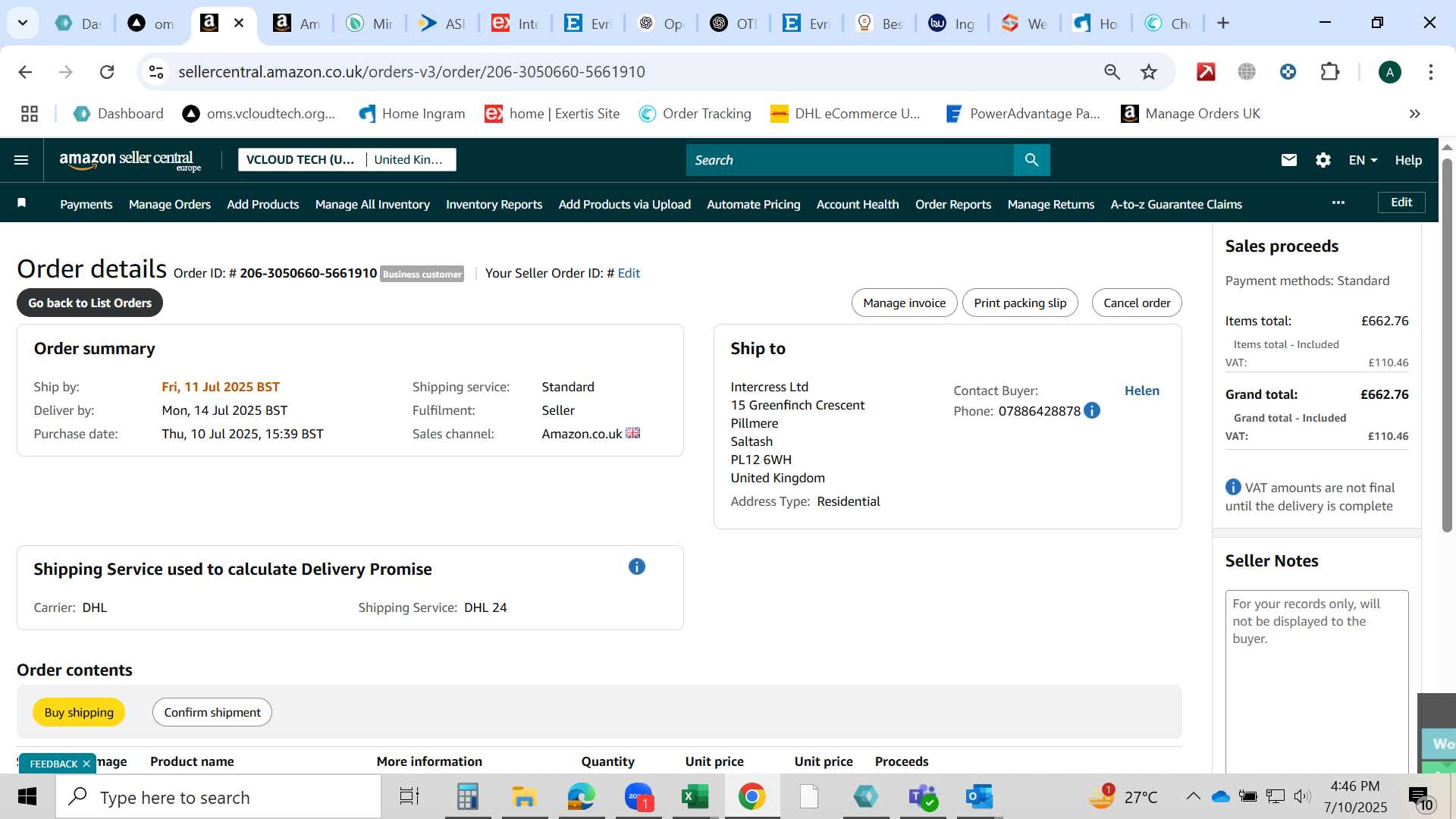Image resolution: width=1456 pixels, height=819 pixels.
Task: Open the more options ellipsis in the nav bar
Action: click(x=1338, y=202)
